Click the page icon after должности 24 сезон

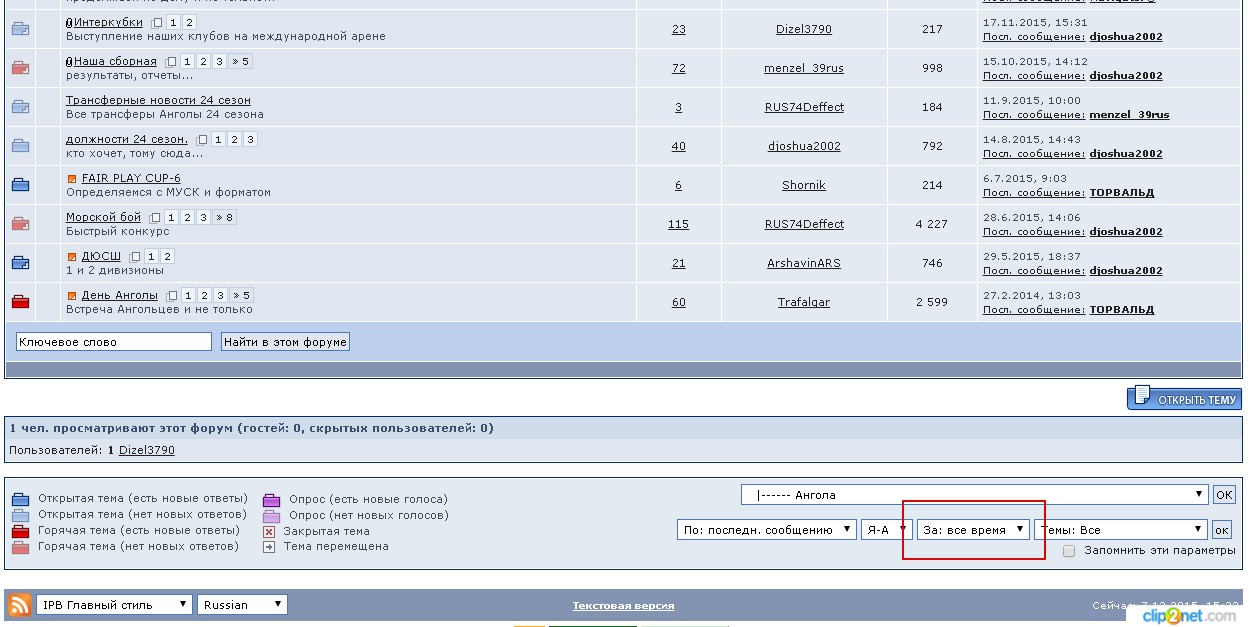(203, 140)
